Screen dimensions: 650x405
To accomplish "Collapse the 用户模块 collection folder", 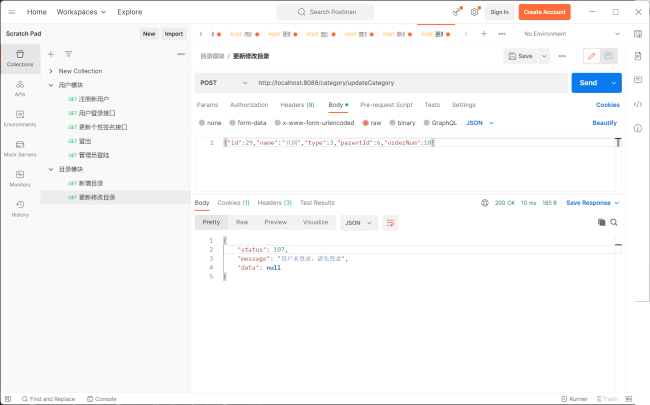I will pyautogui.click(x=51, y=85).
